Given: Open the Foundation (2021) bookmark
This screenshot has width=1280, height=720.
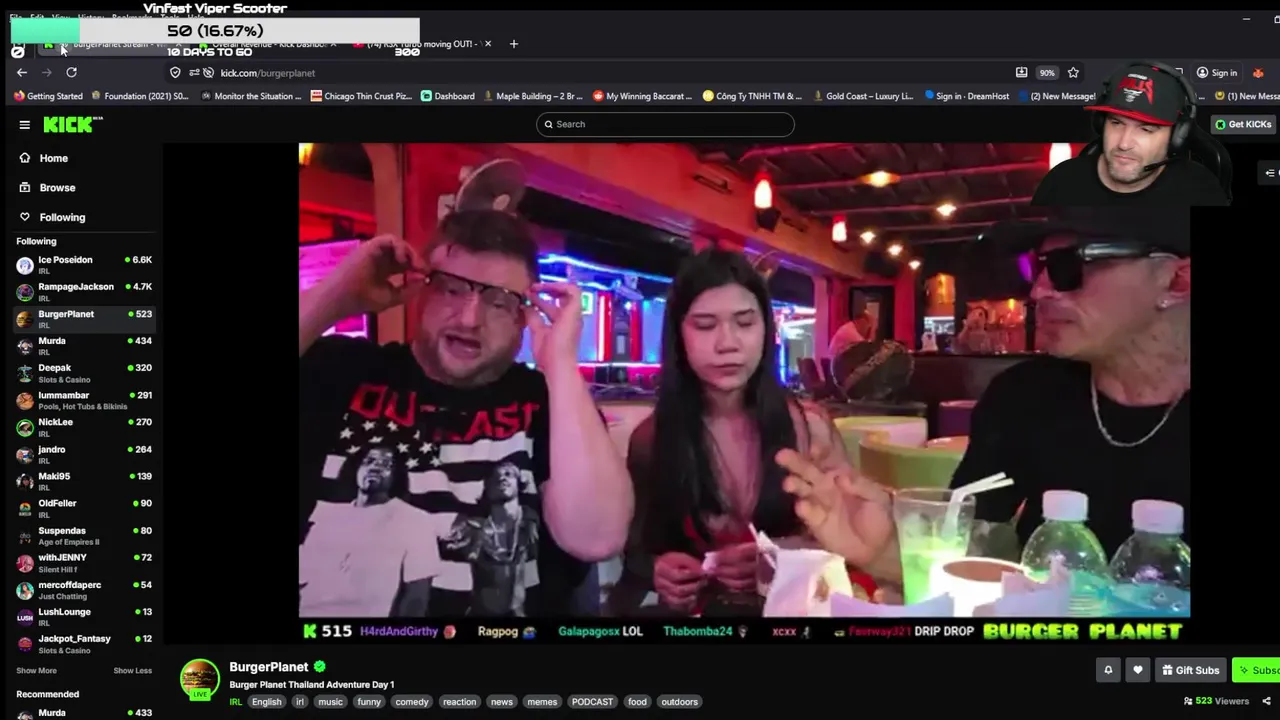Looking at the screenshot, I should click(x=139, y=96).
